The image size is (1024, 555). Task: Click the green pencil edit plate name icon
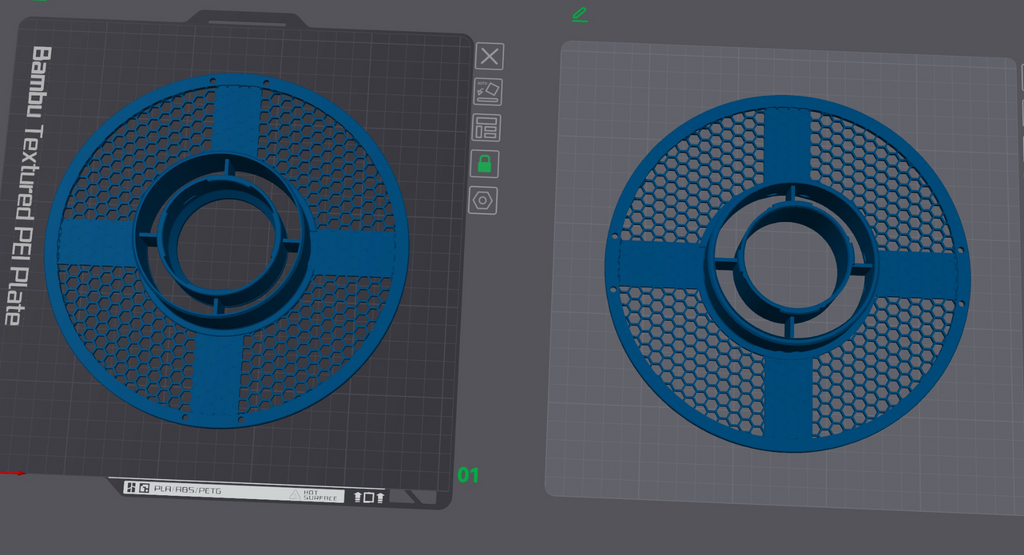click(580, 15)
